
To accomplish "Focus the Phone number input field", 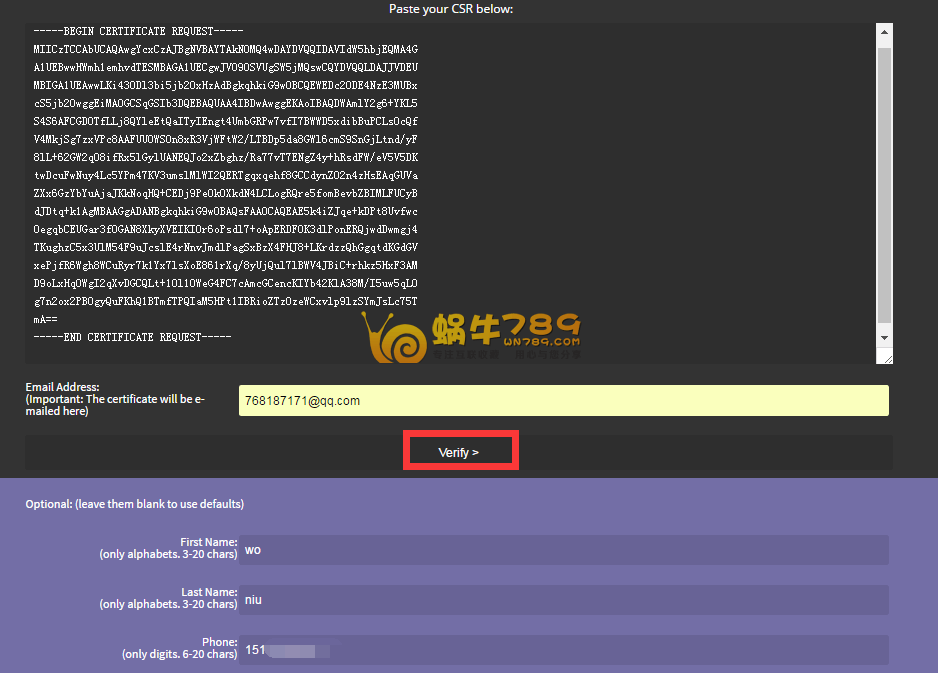I will [563, 650].
